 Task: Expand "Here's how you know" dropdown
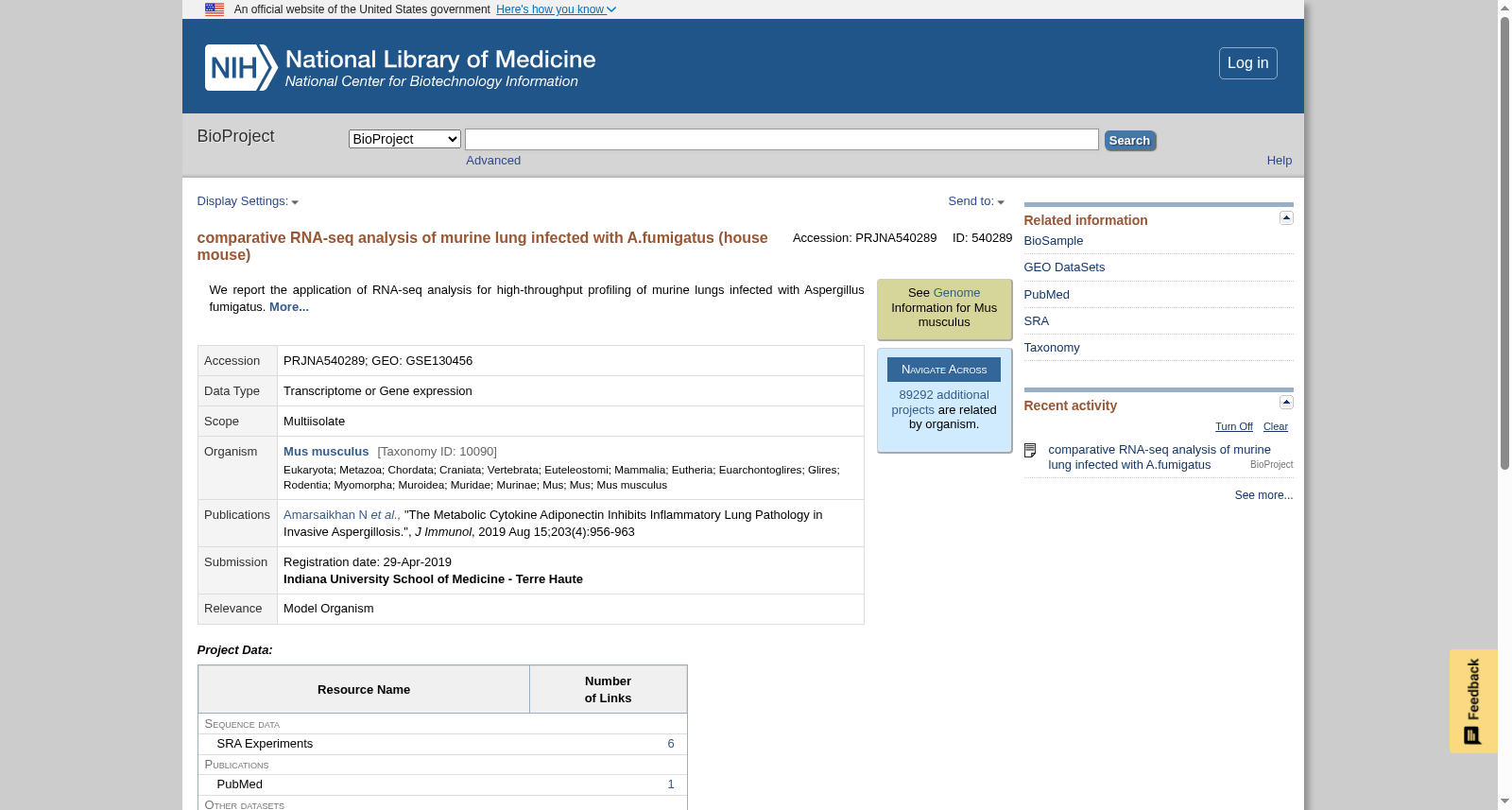coord(556,9)
